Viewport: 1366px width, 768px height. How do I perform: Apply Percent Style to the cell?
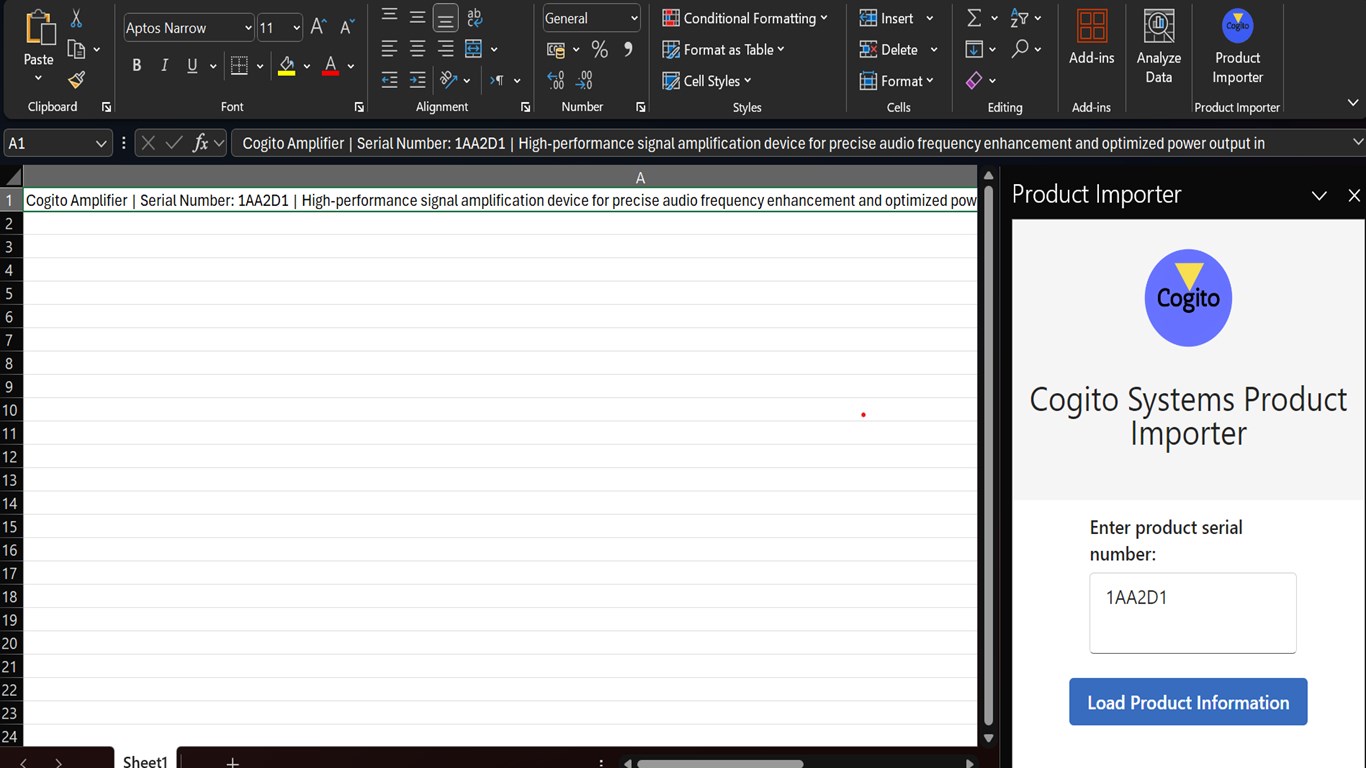599,49
